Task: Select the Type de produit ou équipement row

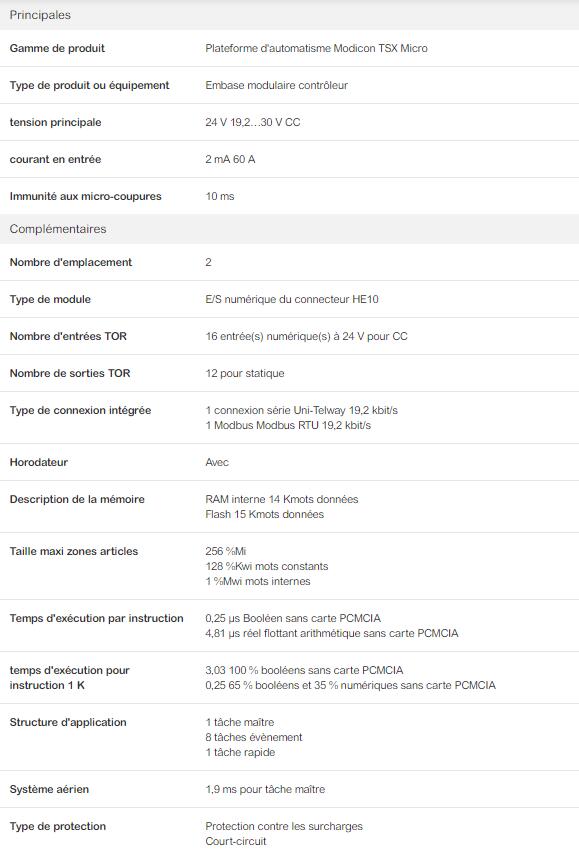Action: pos(289,85)
